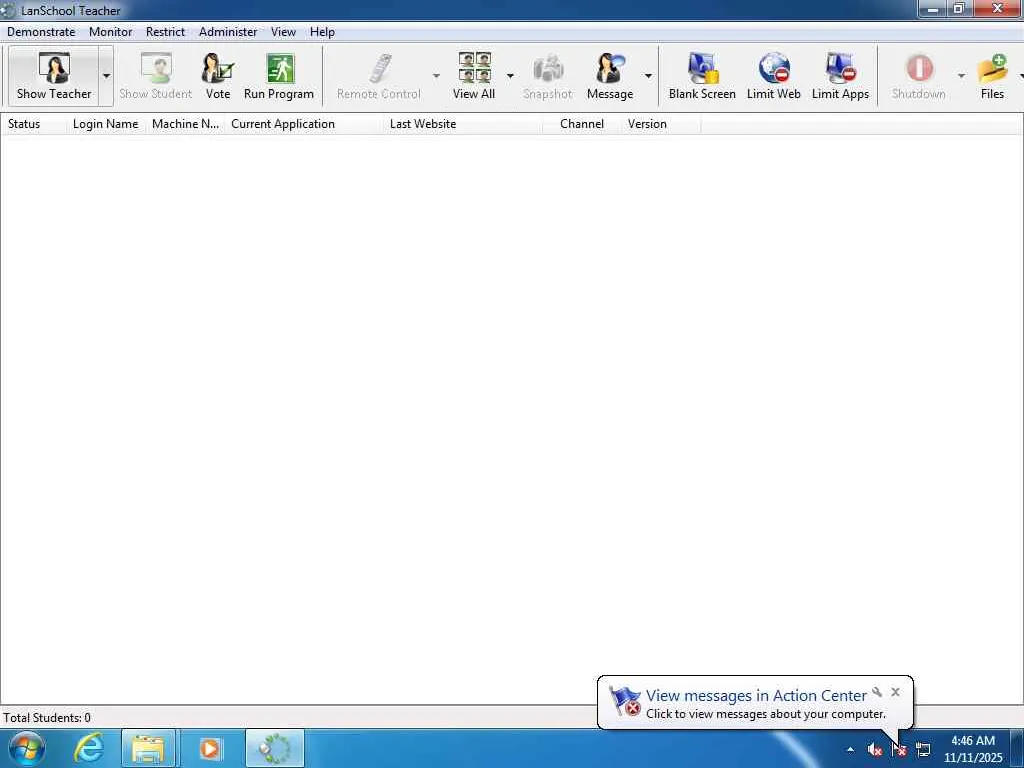1024x768 pixels.
Task: Expand the Remote Control dropdown arrow
Action: [x=436, y=76]
